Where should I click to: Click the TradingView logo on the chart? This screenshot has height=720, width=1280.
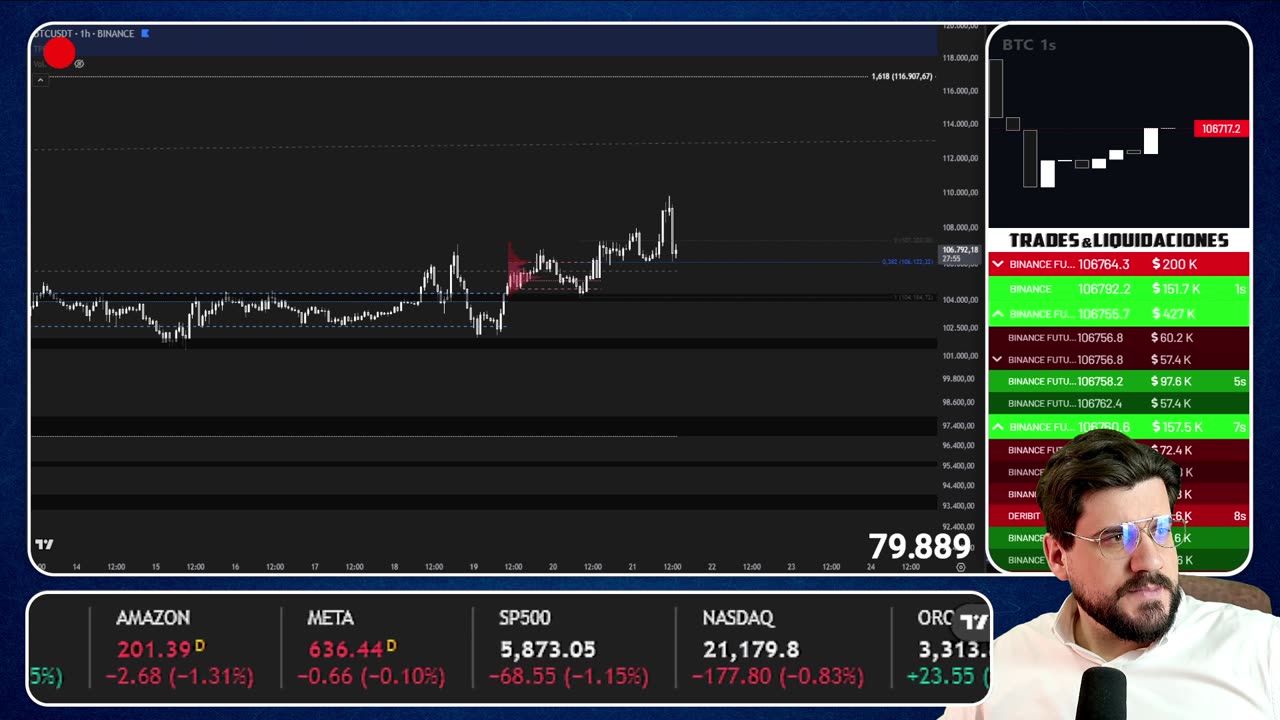[x=44, y=544]
